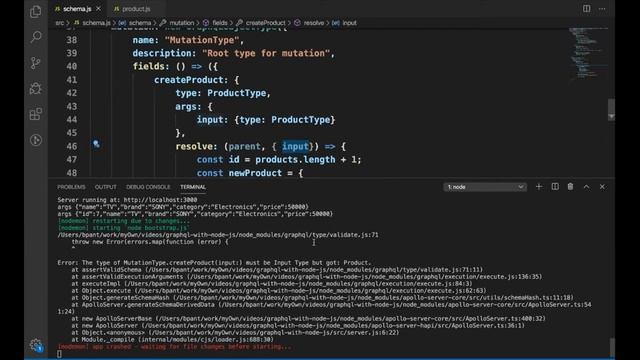Click the terminal prompt cursor line
The width and height of the screenshot is (640, 360).
(60, 354)
